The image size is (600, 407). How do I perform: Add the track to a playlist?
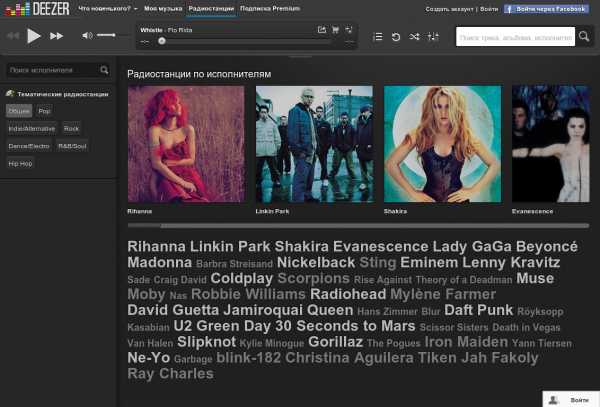pyautogui.click(x=349, y=30)
